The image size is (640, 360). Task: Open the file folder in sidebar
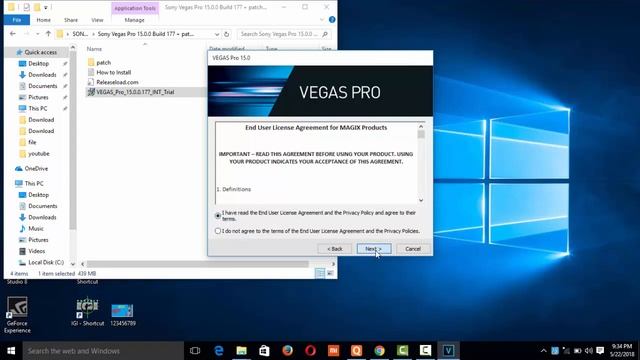point(32,142)
